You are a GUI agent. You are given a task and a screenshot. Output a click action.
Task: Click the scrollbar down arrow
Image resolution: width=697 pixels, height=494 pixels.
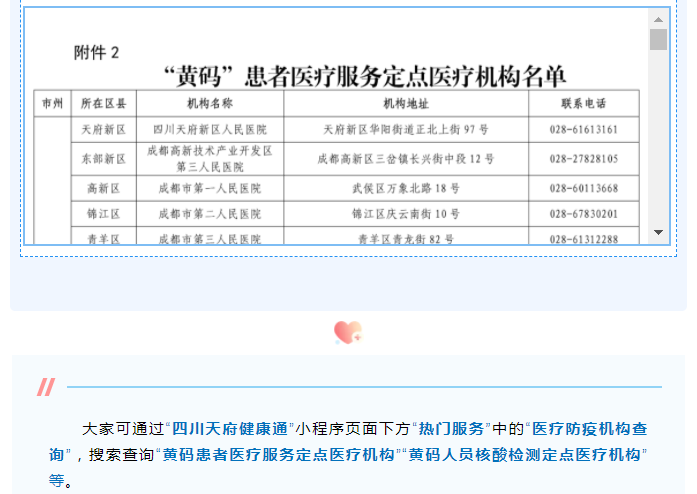coord(658,232)
